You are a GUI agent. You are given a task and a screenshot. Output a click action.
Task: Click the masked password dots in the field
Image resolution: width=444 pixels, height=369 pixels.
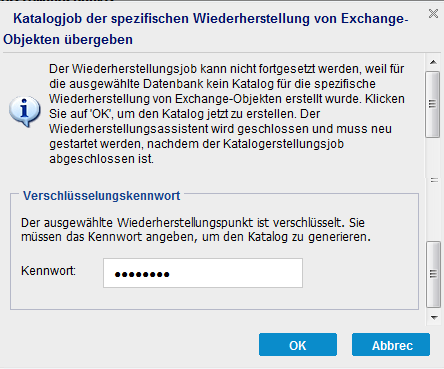point(142,275)
